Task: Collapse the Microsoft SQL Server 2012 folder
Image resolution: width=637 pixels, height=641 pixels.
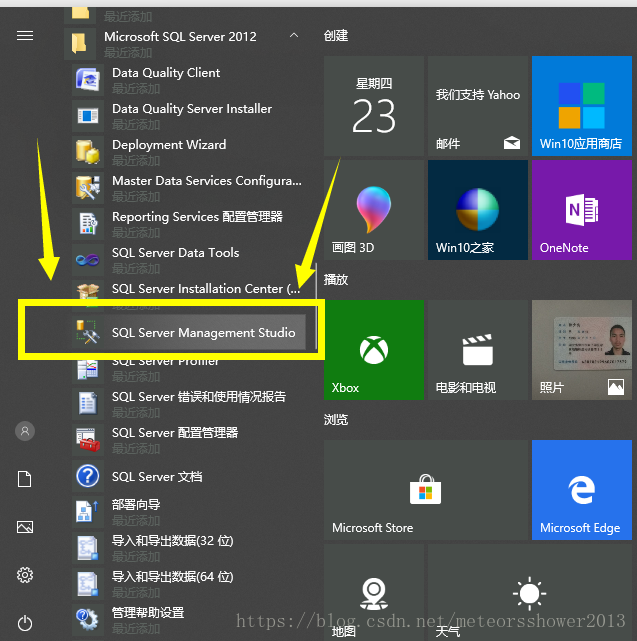Action: coord(294,36)
